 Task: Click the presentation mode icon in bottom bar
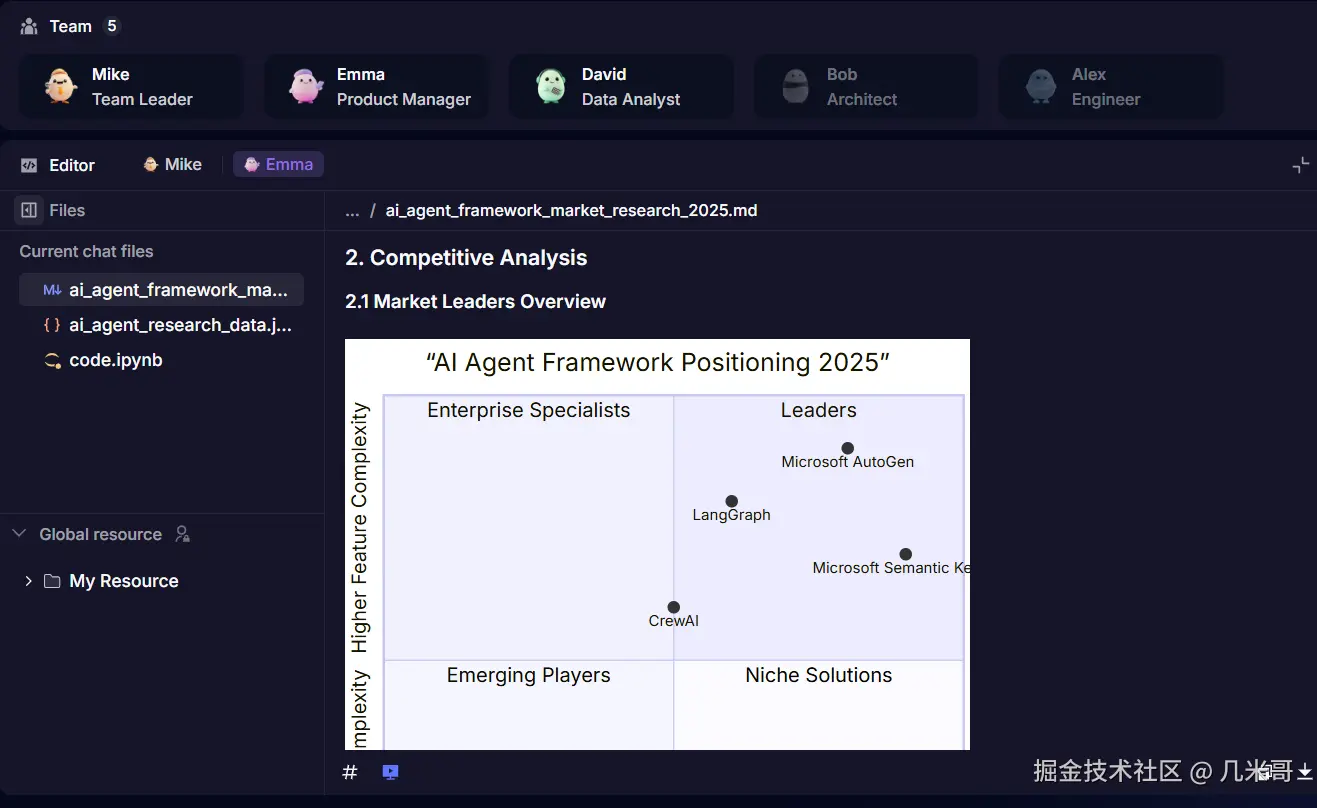[x=391, y=772]
